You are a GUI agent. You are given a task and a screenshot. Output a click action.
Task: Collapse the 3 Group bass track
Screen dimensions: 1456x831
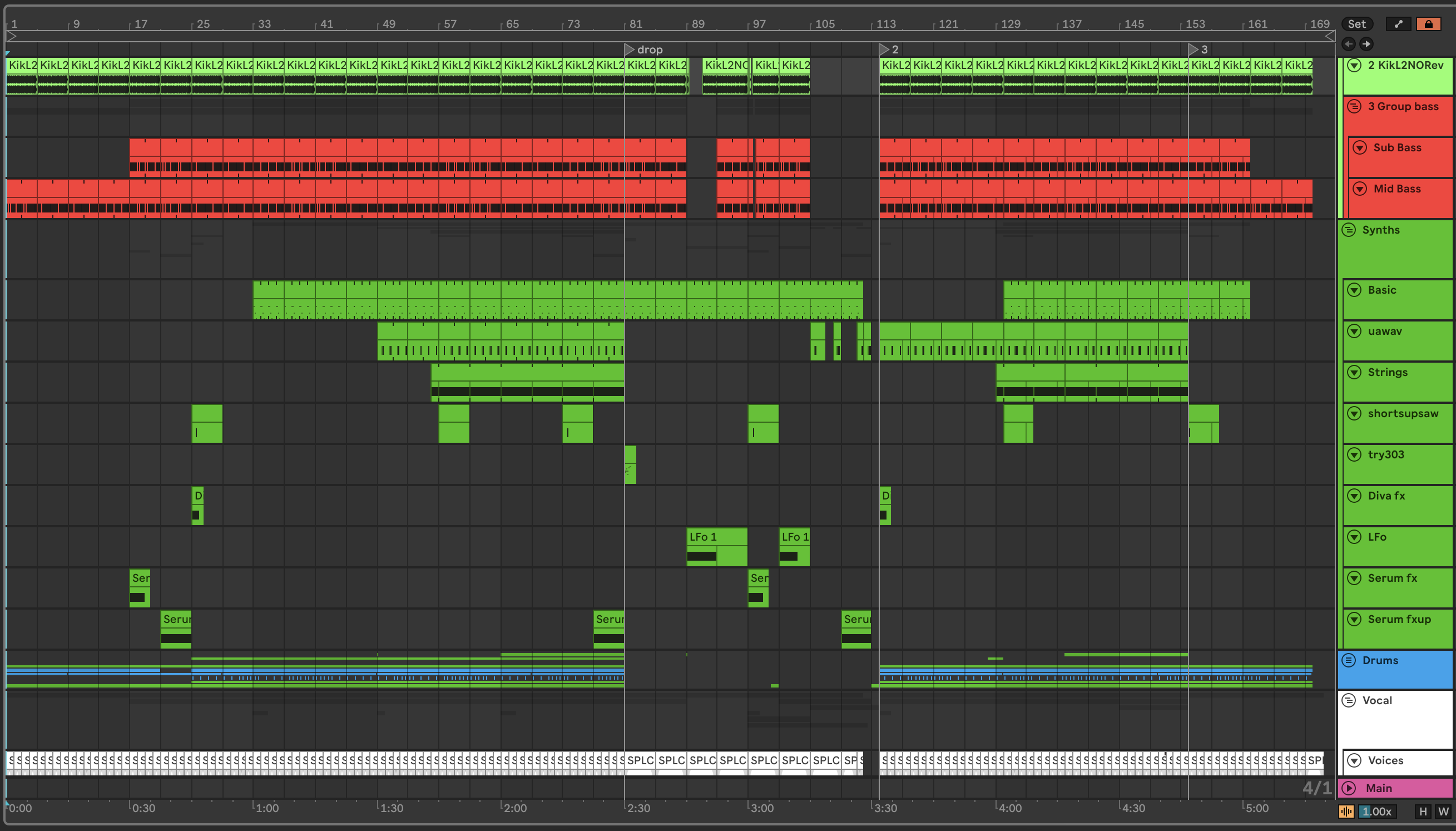(1354, 107)
